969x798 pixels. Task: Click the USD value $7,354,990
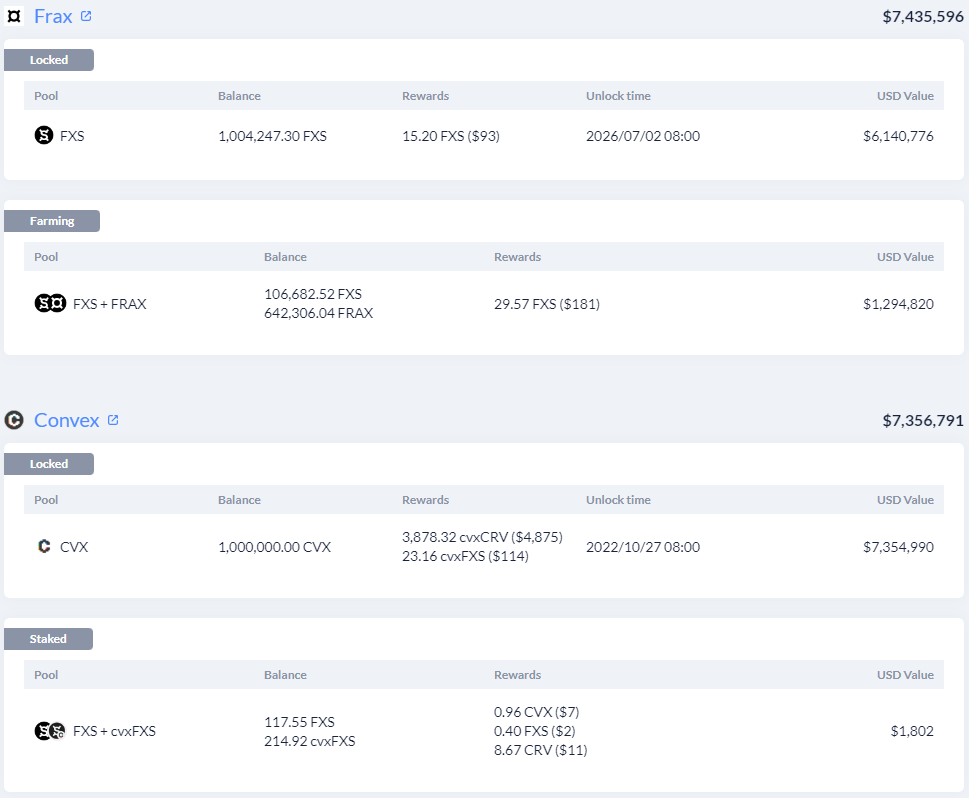pyautogui.click(x=898, y=547)
